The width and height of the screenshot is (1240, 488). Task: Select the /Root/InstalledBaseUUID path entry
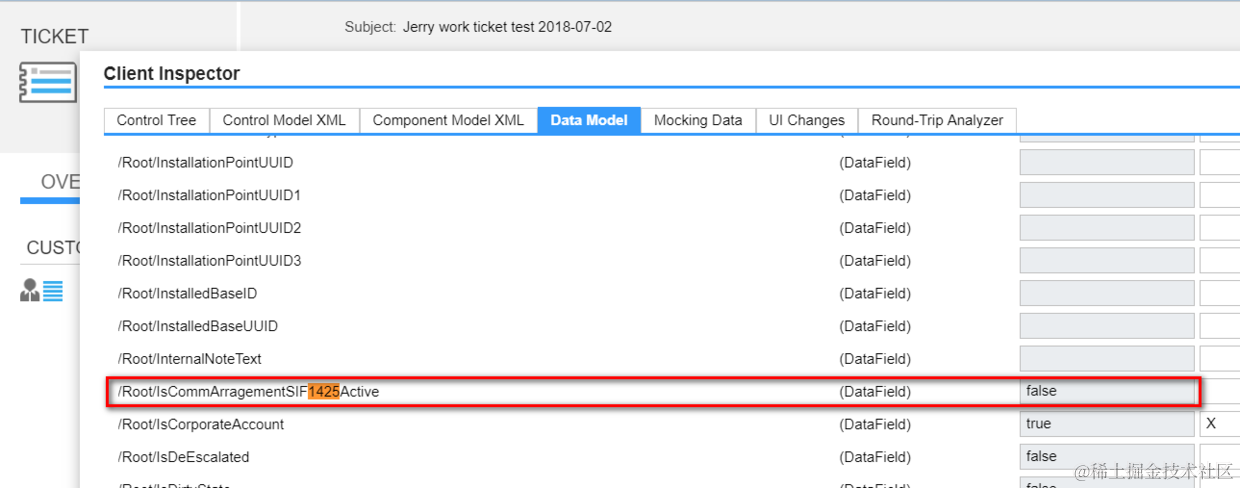(x=198, y=326)
